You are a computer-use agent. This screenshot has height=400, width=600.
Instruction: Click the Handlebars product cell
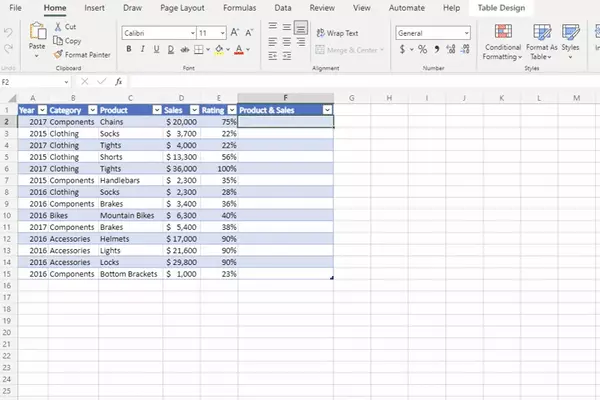coord(130,180)
